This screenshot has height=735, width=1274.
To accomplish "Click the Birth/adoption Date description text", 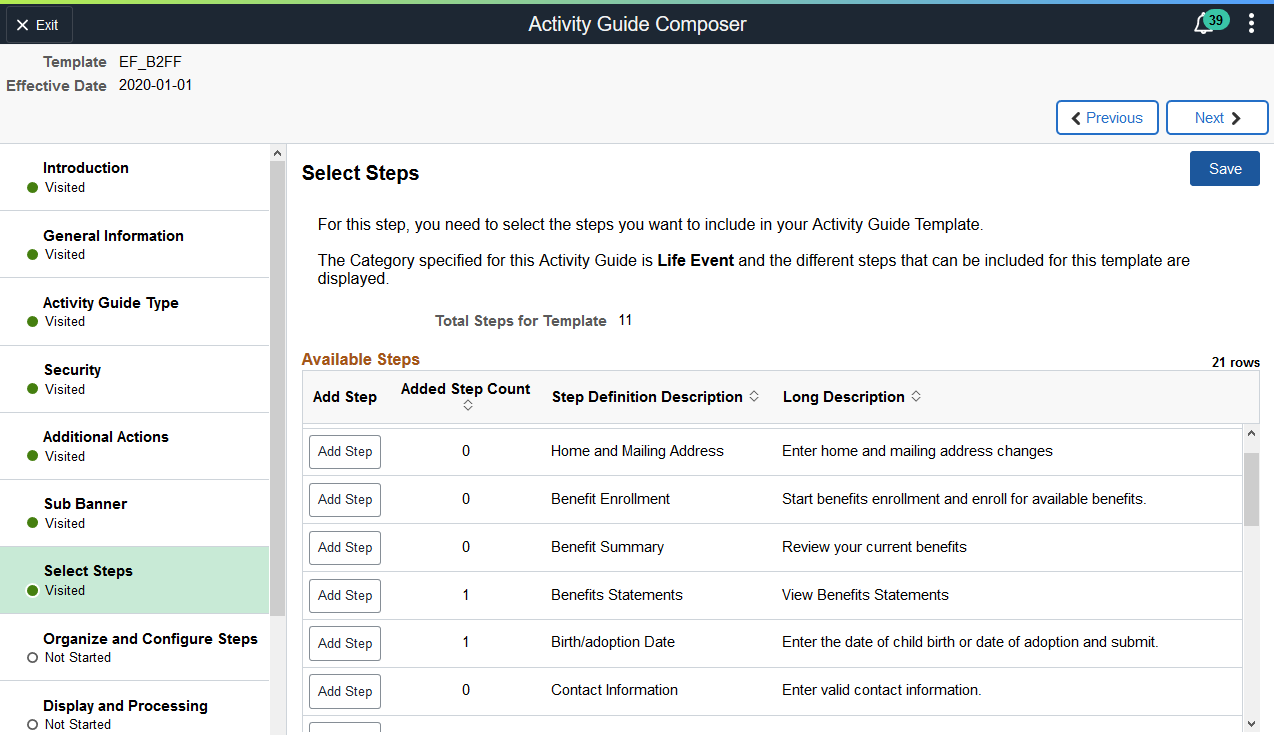I will tap(613, 642).
